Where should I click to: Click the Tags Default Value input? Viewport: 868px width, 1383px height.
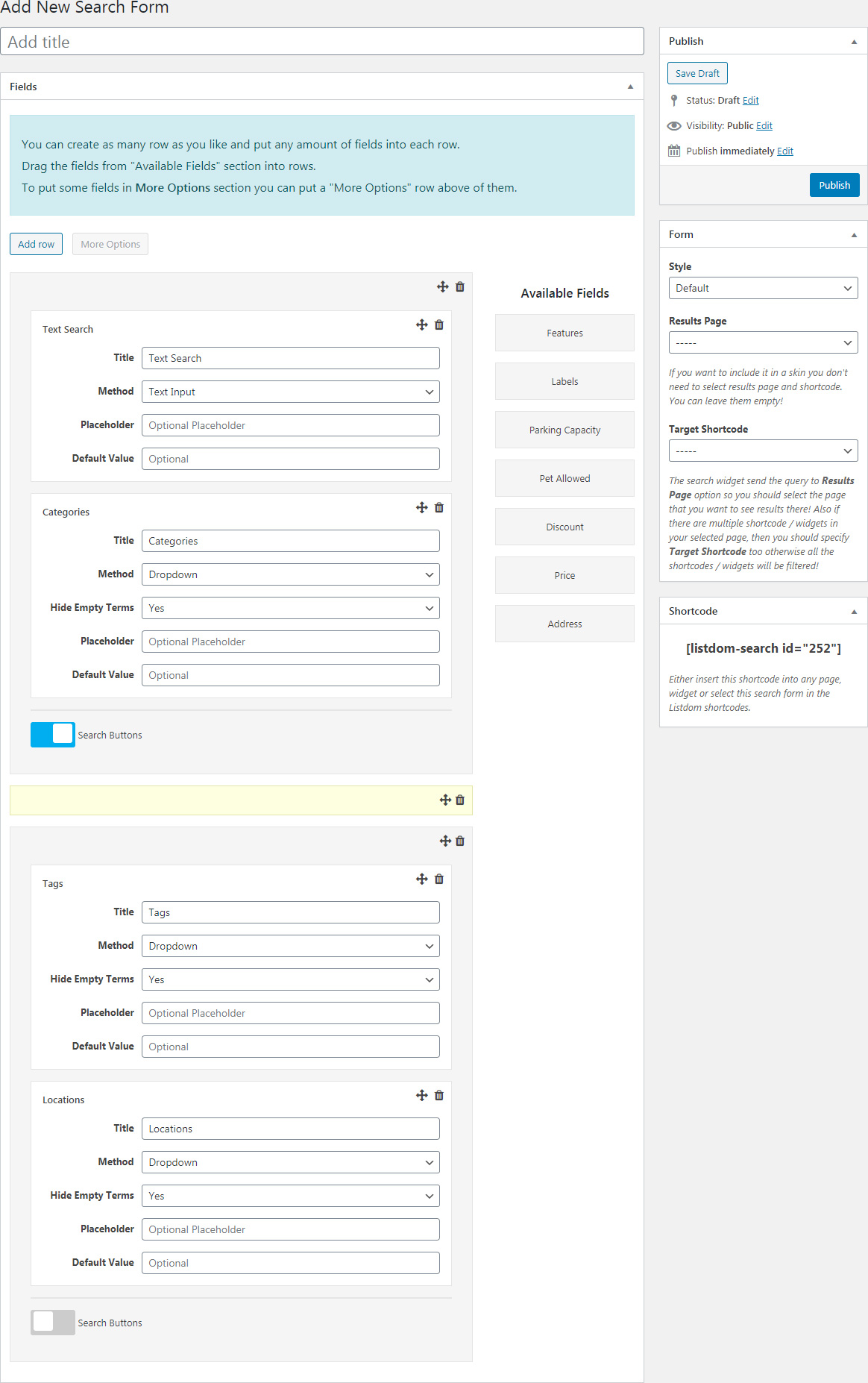click(x=291, y=1047)
